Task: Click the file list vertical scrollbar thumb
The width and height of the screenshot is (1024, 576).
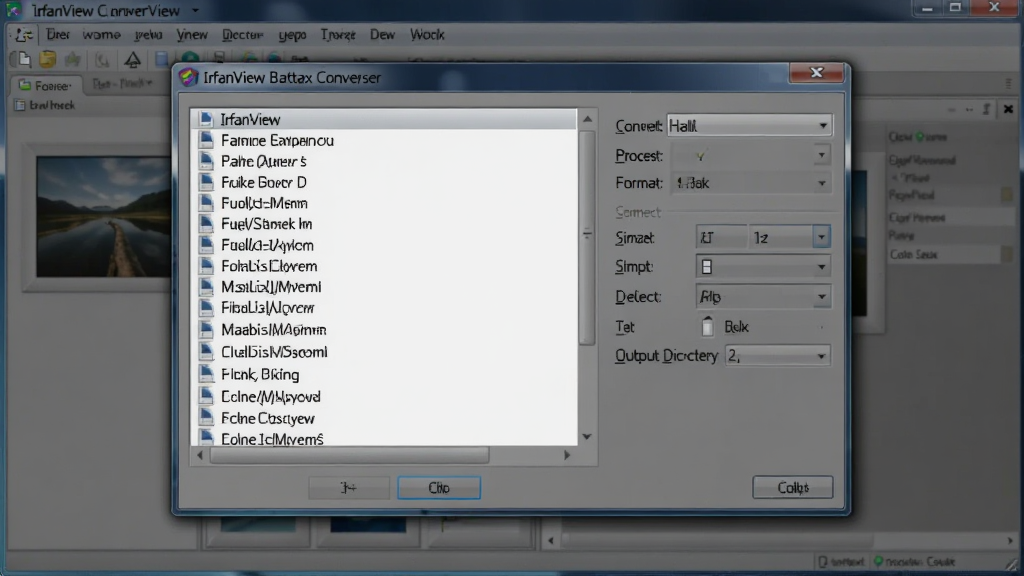Action: coord(587,236)
